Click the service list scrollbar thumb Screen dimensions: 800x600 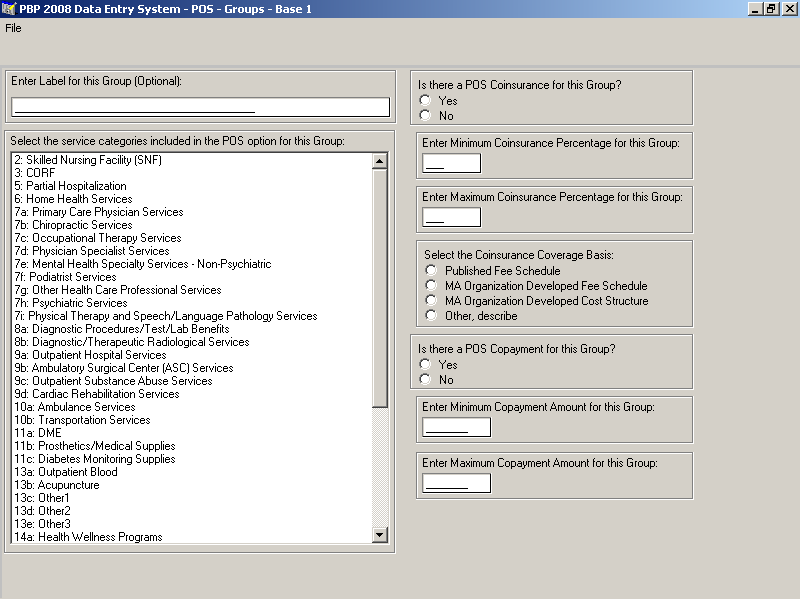point(380,288)
